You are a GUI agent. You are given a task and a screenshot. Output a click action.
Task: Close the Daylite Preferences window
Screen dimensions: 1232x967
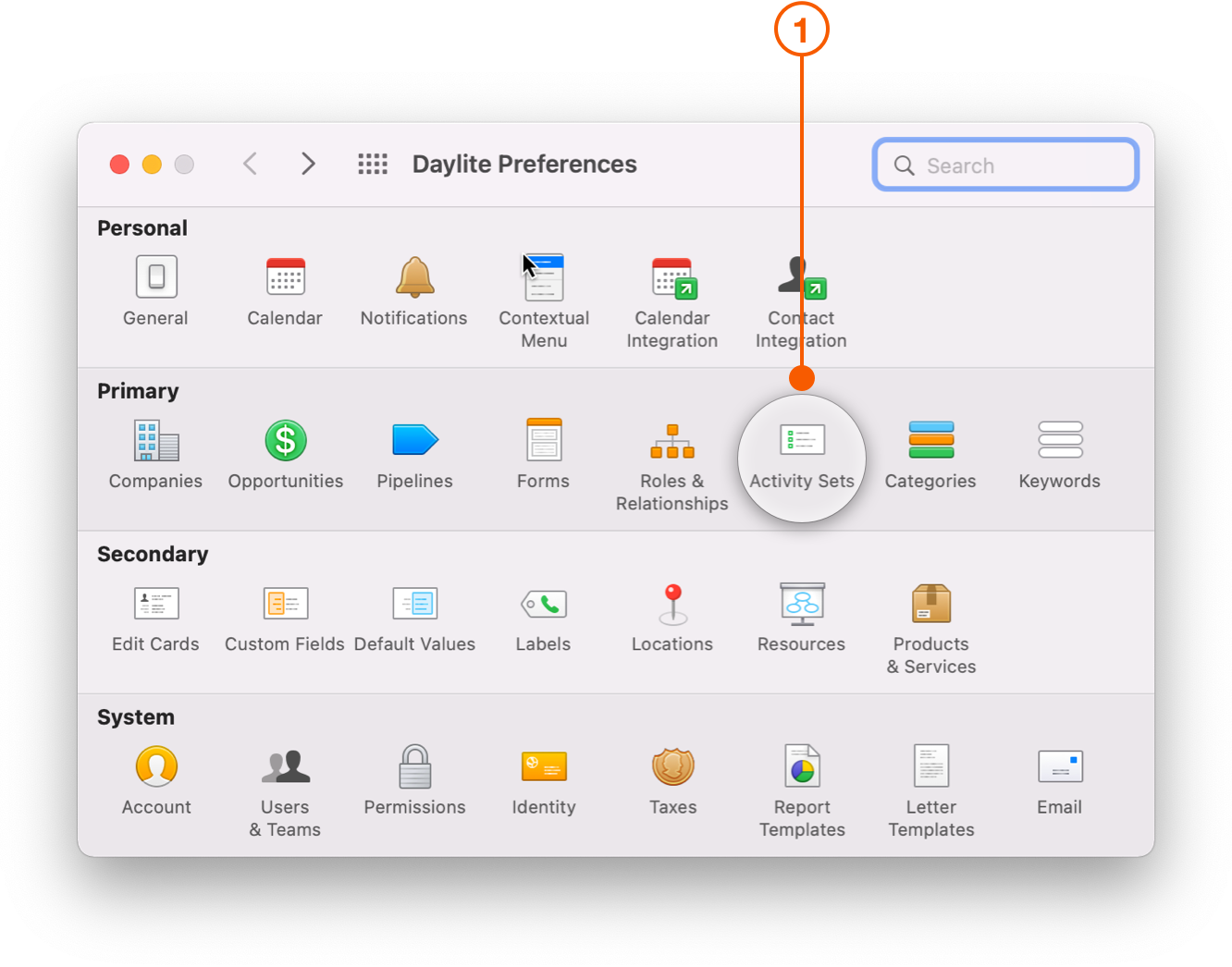click(119, 165)
